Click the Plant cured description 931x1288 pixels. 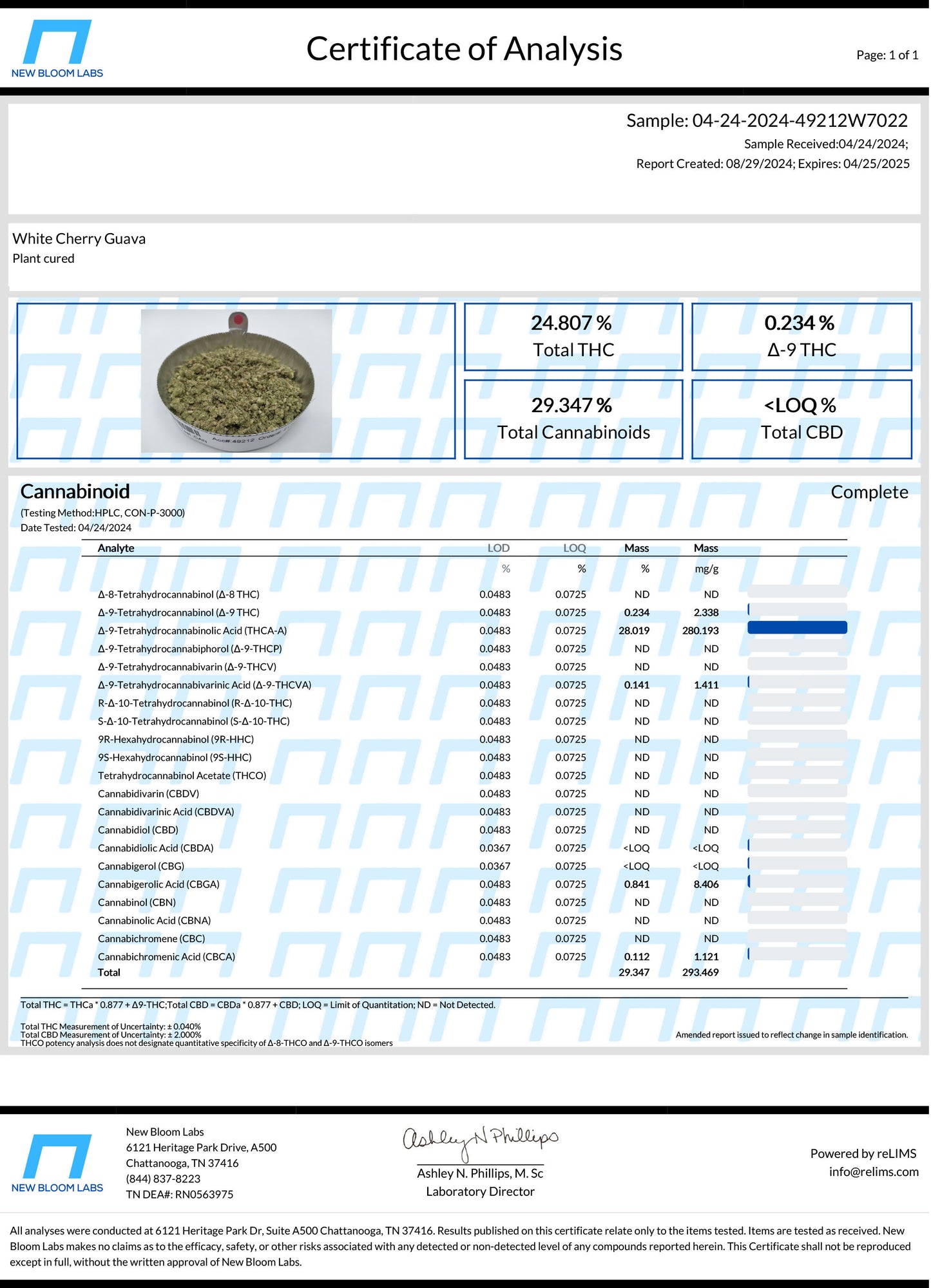point(43,258)
